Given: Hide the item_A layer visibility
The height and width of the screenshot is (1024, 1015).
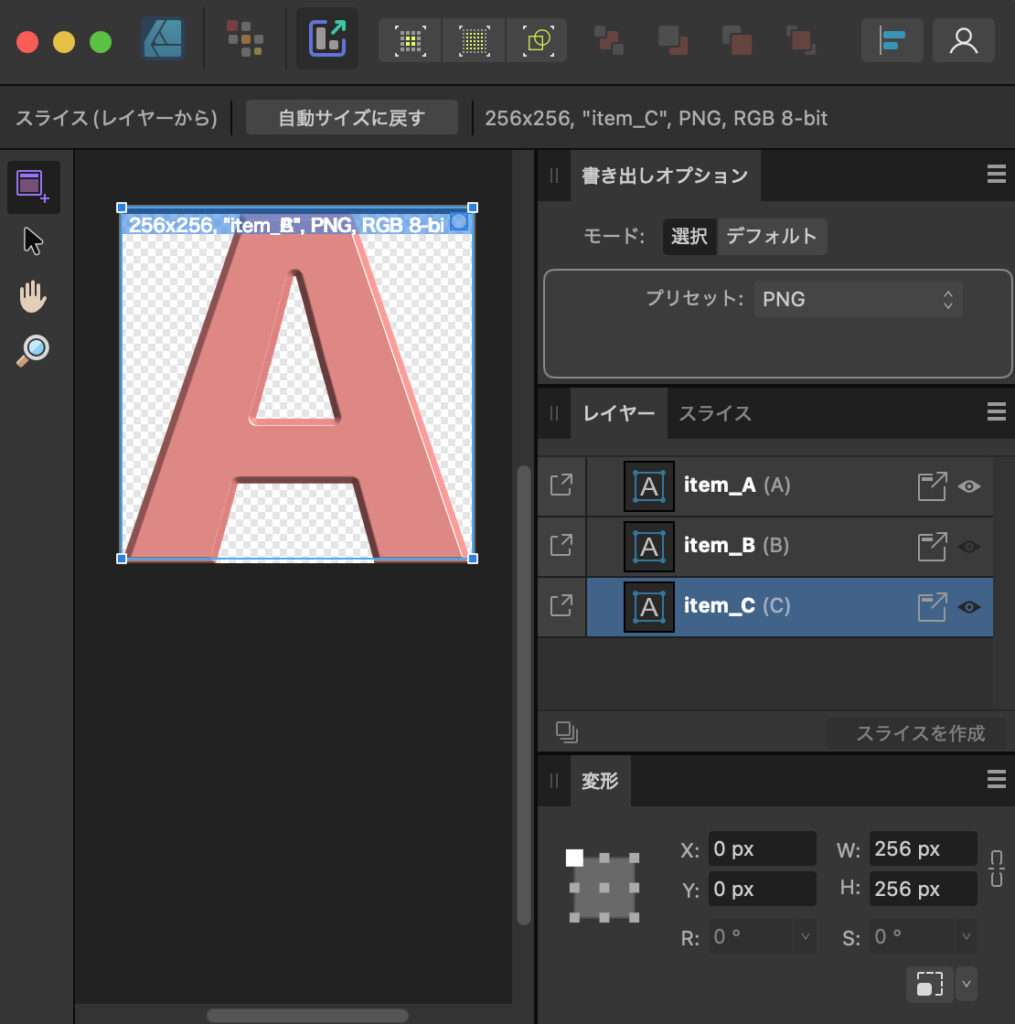Looking at the screenshot, I should (x=969, y=487).
